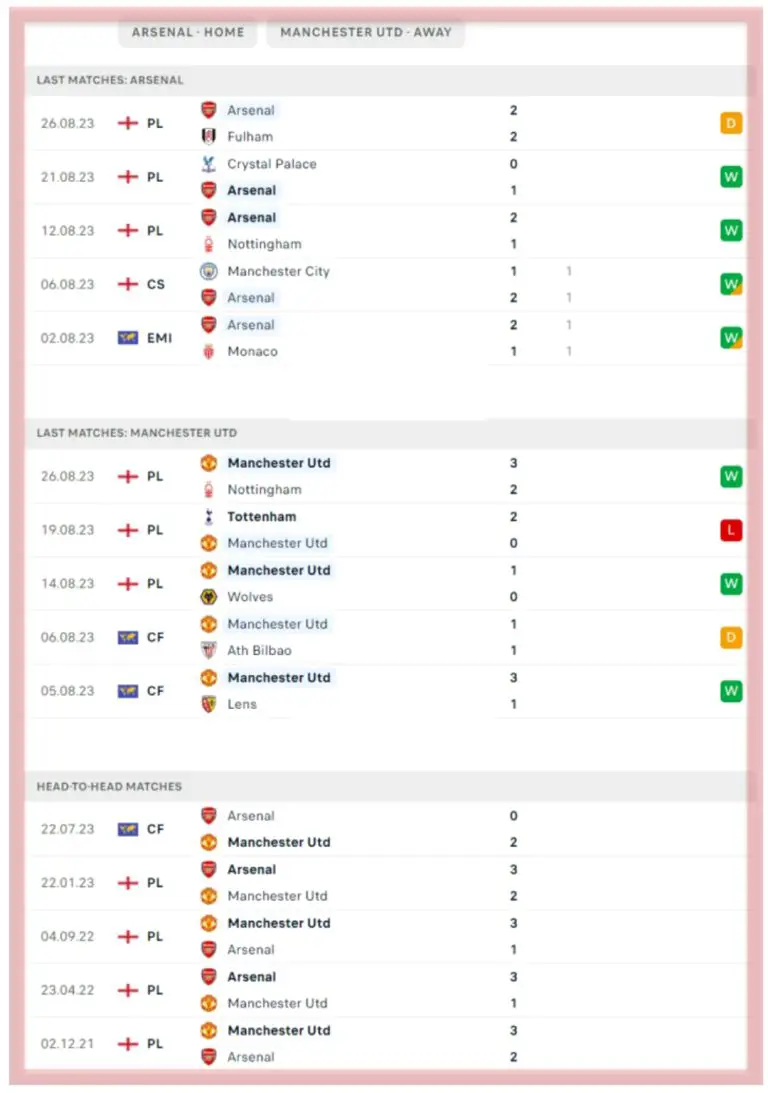768x1093 pixels.
Task: Click the Ath Bilbao crest icon
Action: click(208, 651)
